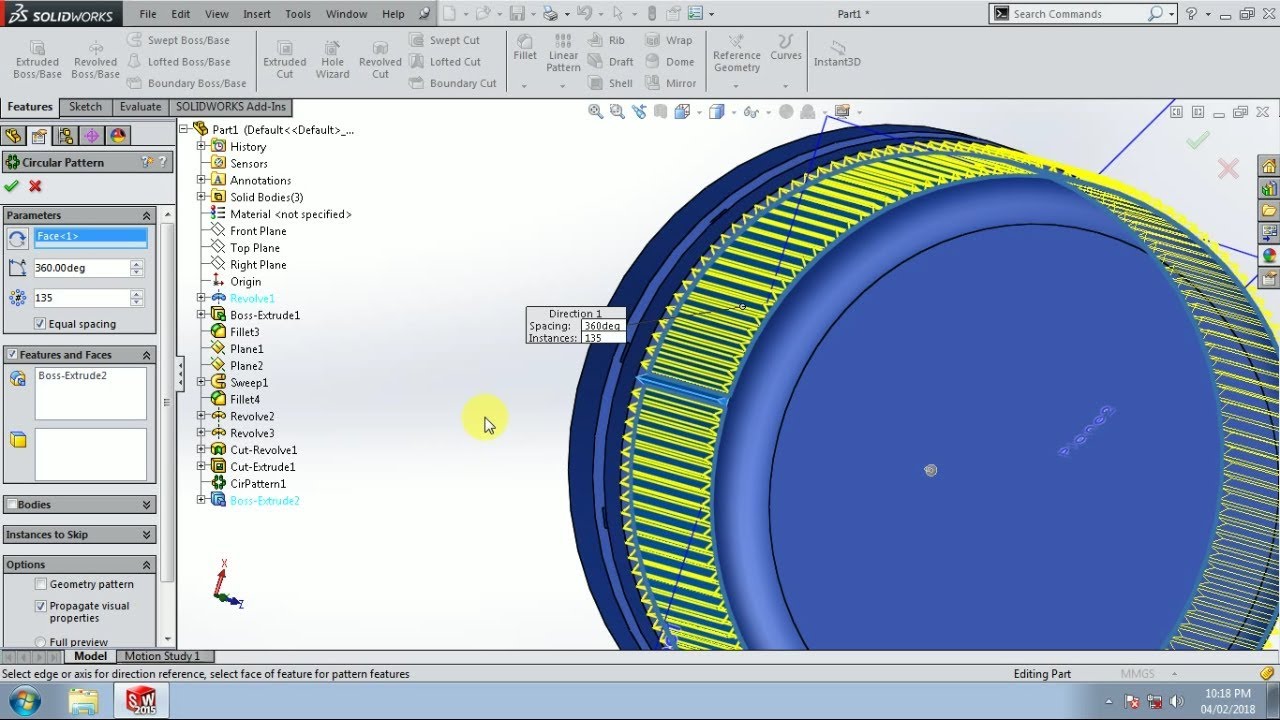Viewport: 1280px width, 720px height.
Task: Select the Linear Pattern tool
Action: [563, 54]
